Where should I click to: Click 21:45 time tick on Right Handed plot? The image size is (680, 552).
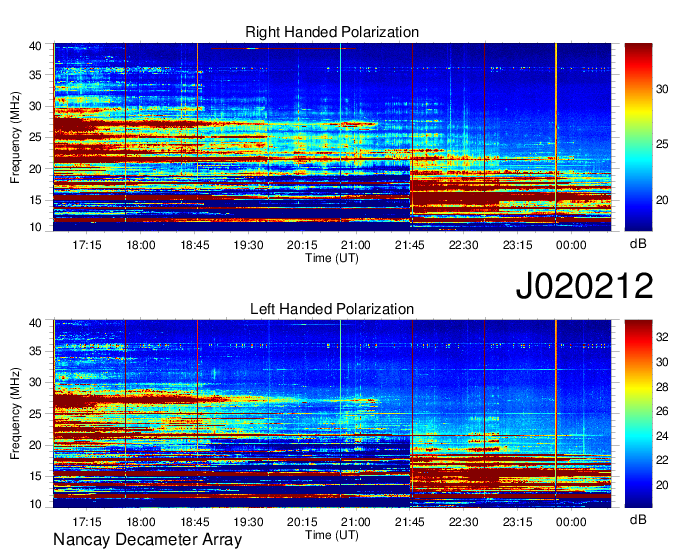(x=409, y=245)
